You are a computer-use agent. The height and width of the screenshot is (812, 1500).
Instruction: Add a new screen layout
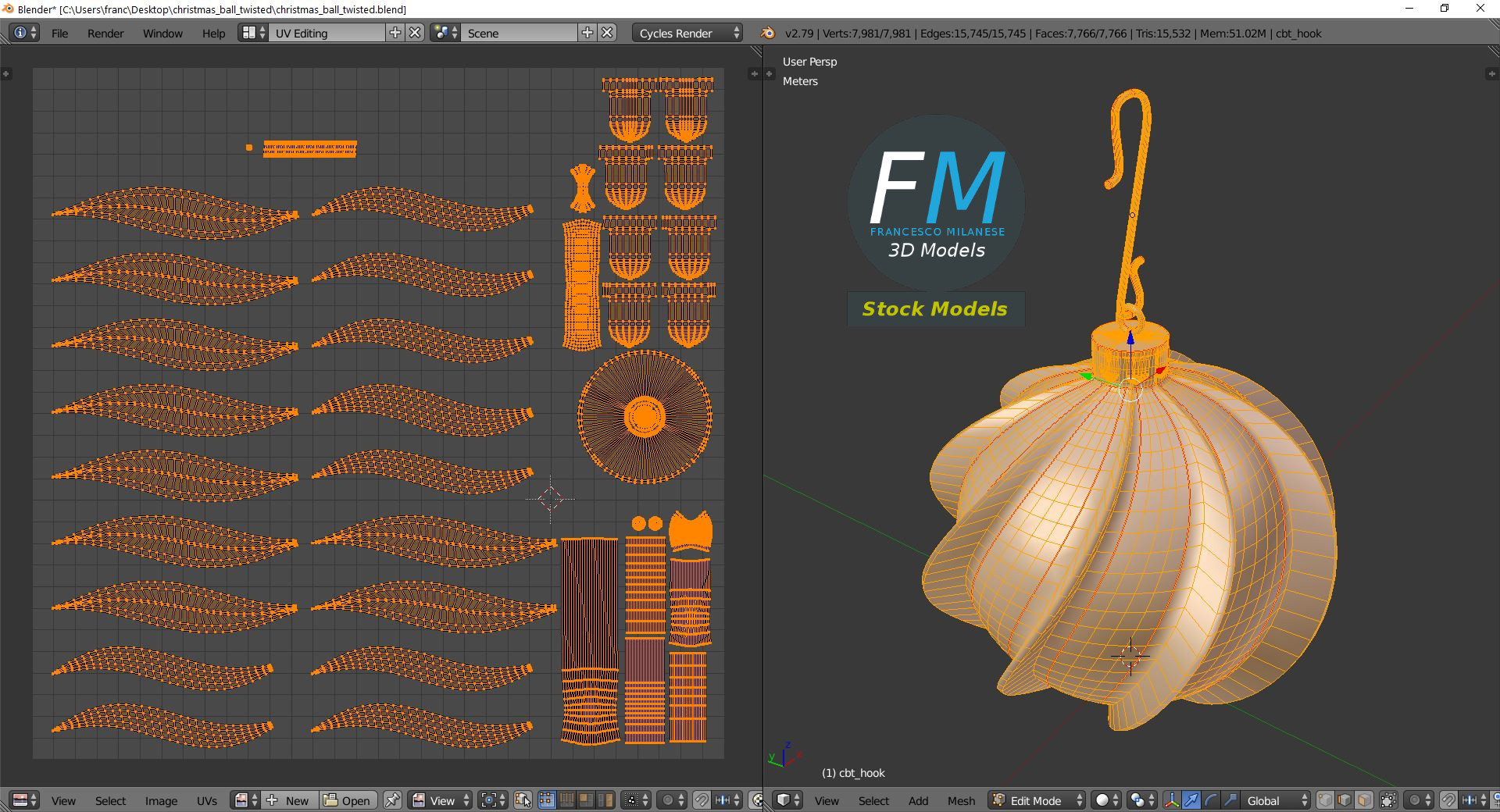(395, 33)
